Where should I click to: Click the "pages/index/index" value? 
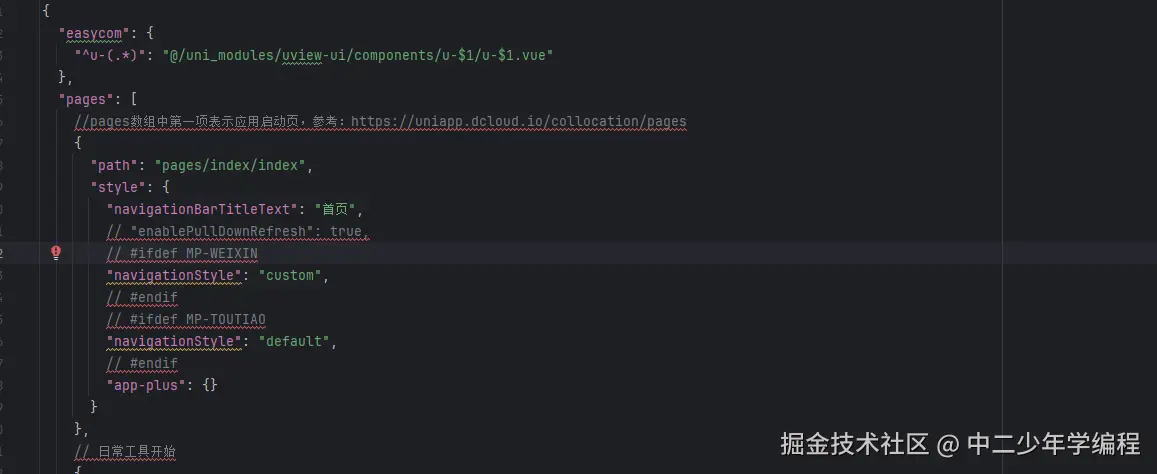click(230, 165)
